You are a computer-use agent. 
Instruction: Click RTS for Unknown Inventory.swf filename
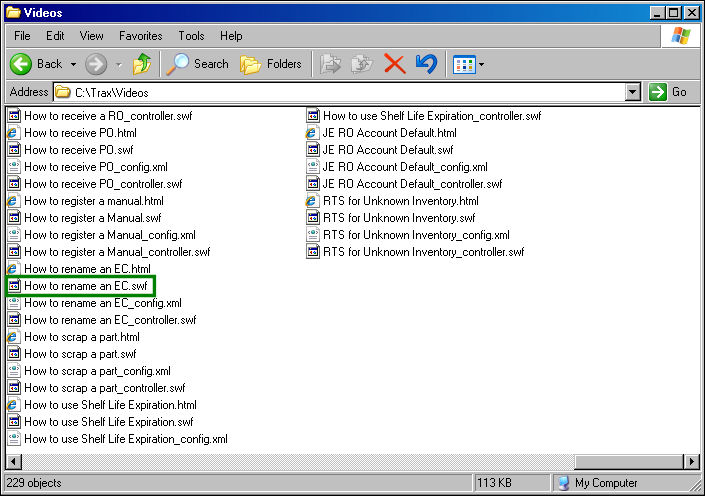click(399, 218)
